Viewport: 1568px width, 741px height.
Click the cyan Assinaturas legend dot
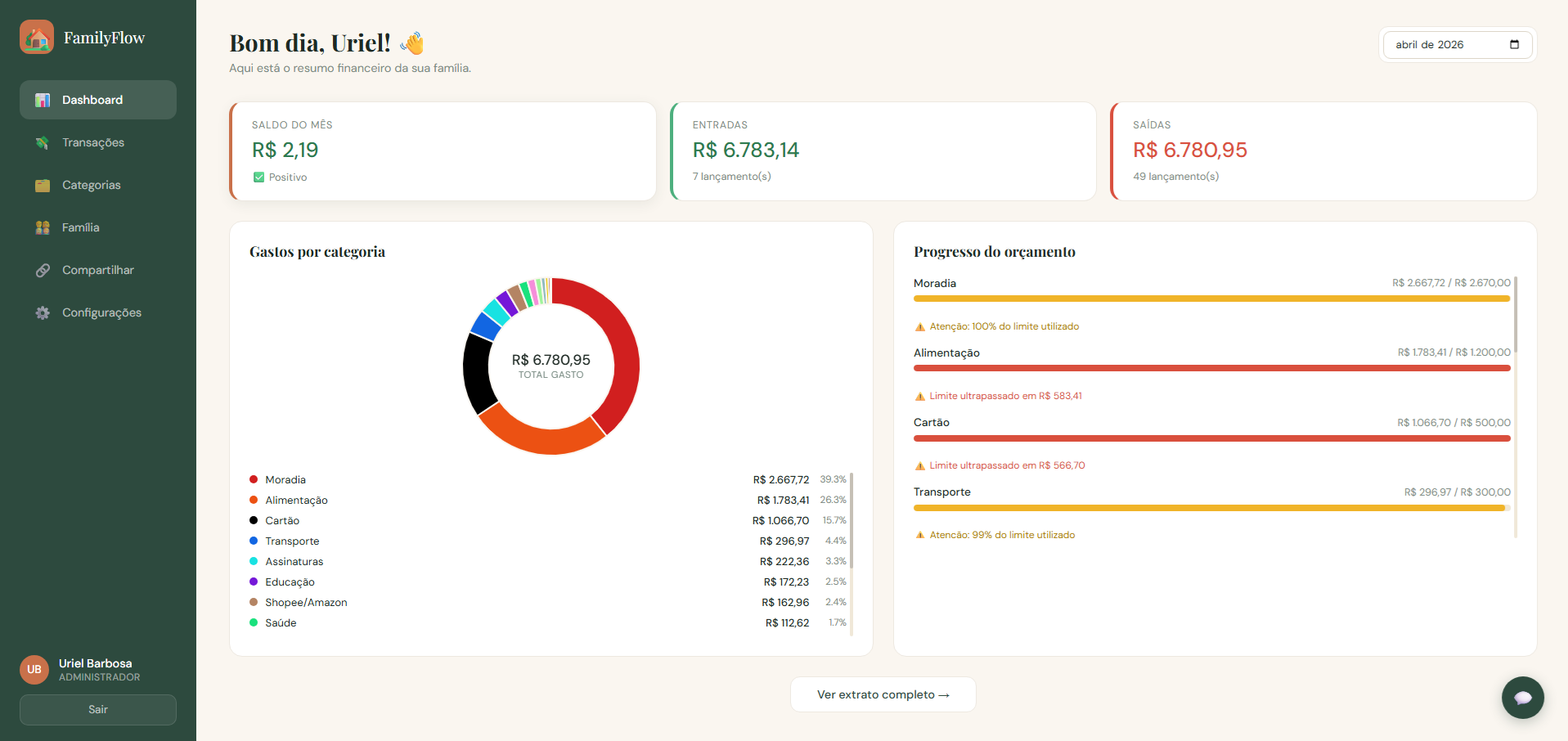(x=254, y=561)
